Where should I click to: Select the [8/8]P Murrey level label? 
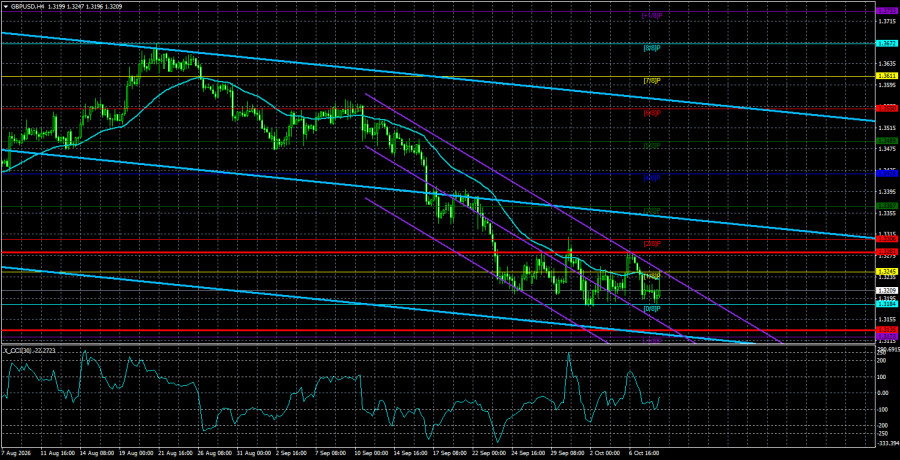point(651,48)
